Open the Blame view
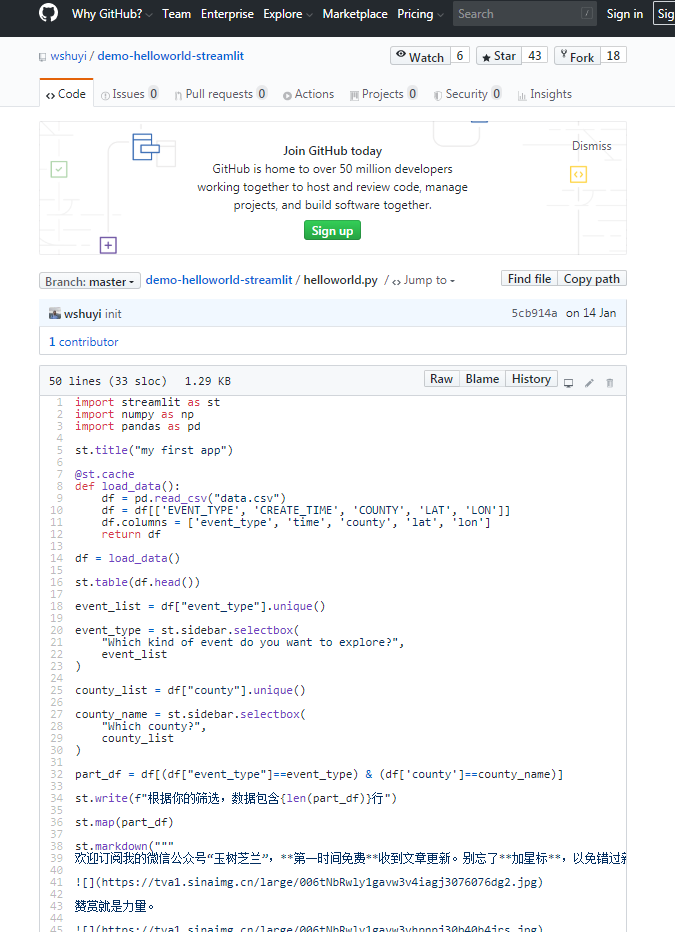Viewport: 675px width, 932px height. click(x=482, y=379)
